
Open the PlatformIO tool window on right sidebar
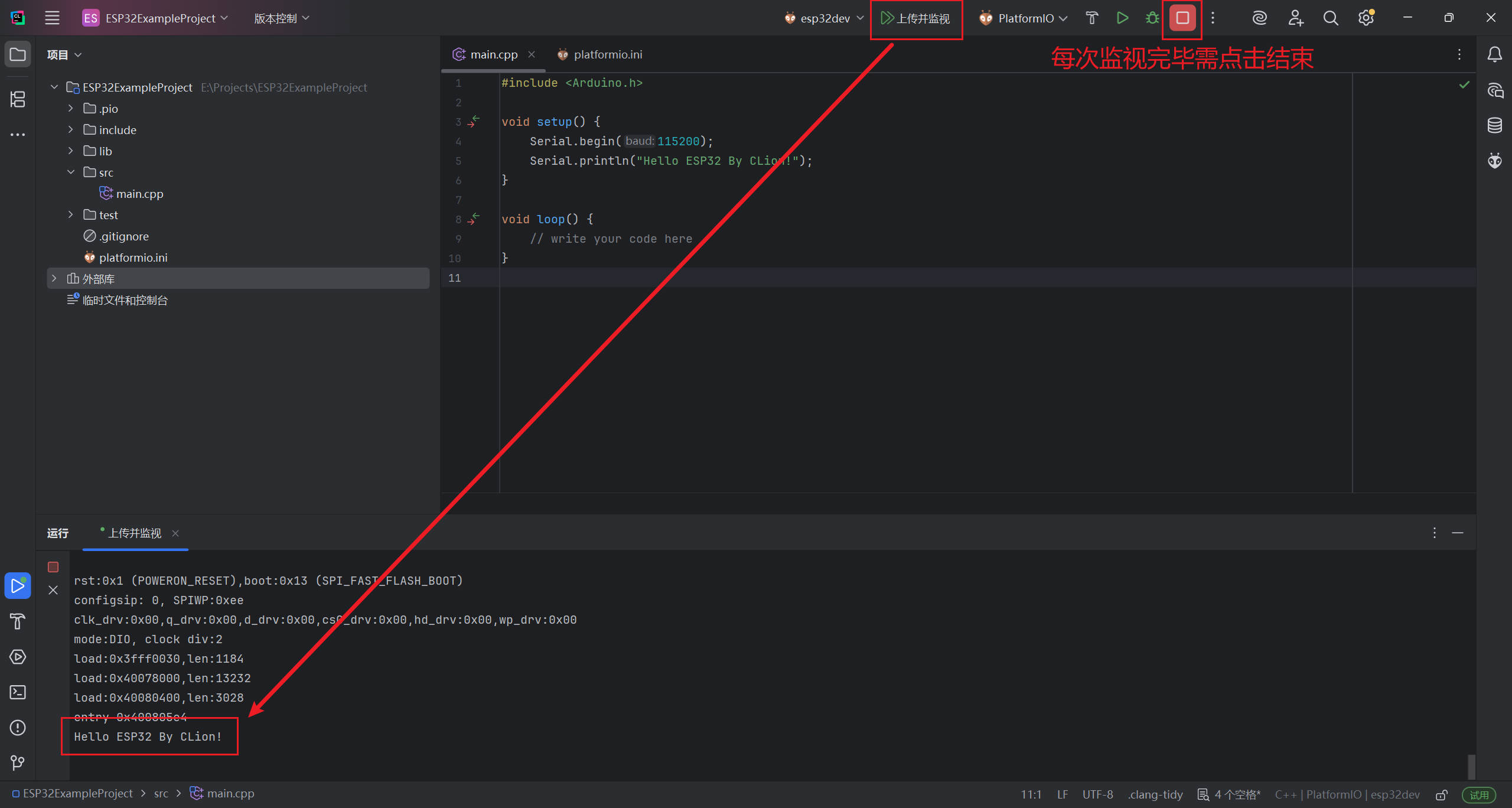coord(1494,161)
